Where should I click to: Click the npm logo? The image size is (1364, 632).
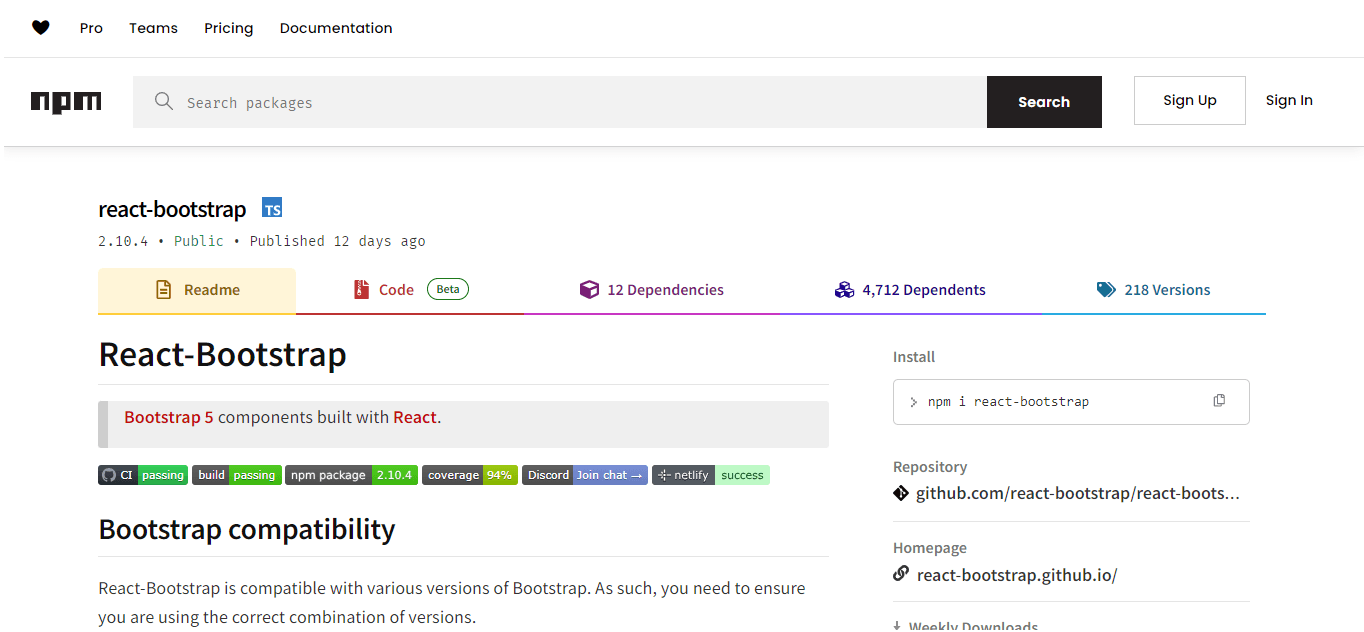(x=66, y=102)
